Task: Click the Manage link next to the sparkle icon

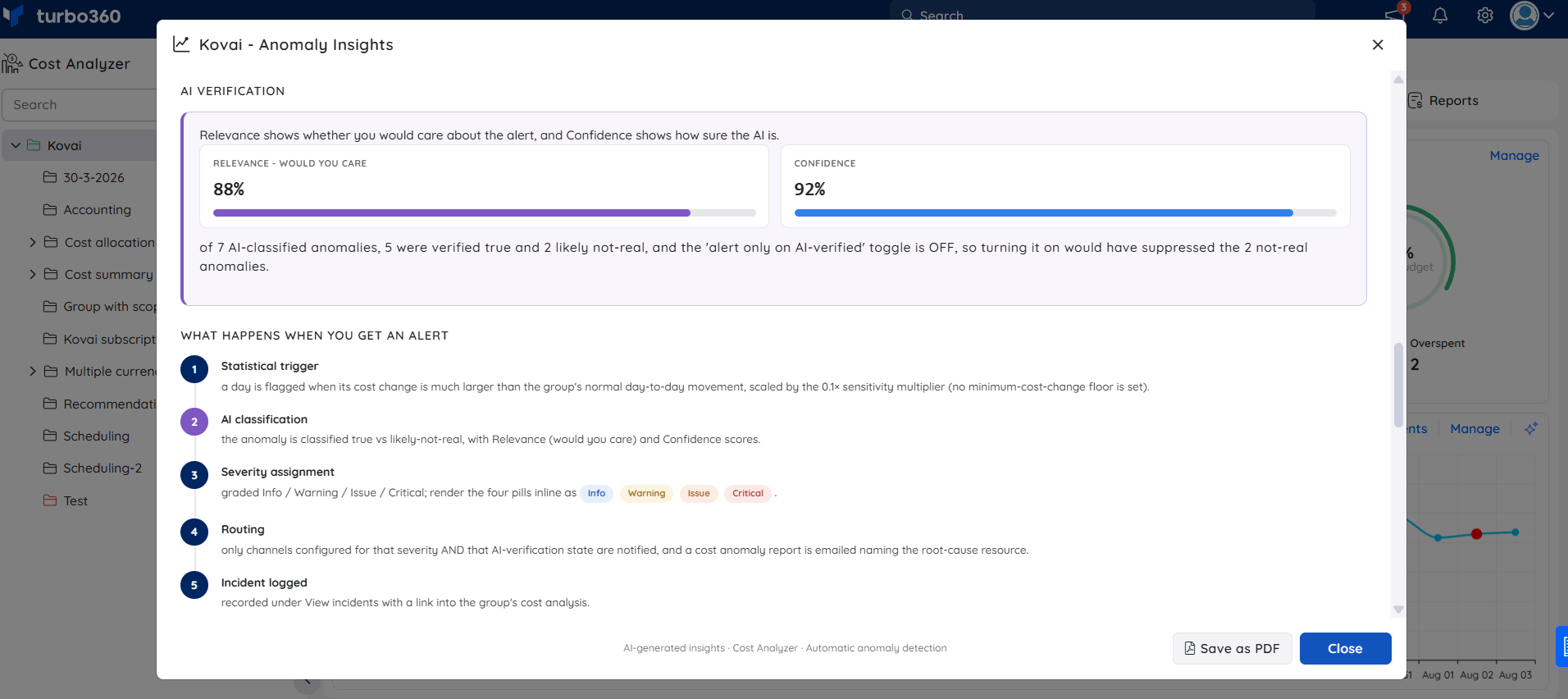Action: point(1475,428)
